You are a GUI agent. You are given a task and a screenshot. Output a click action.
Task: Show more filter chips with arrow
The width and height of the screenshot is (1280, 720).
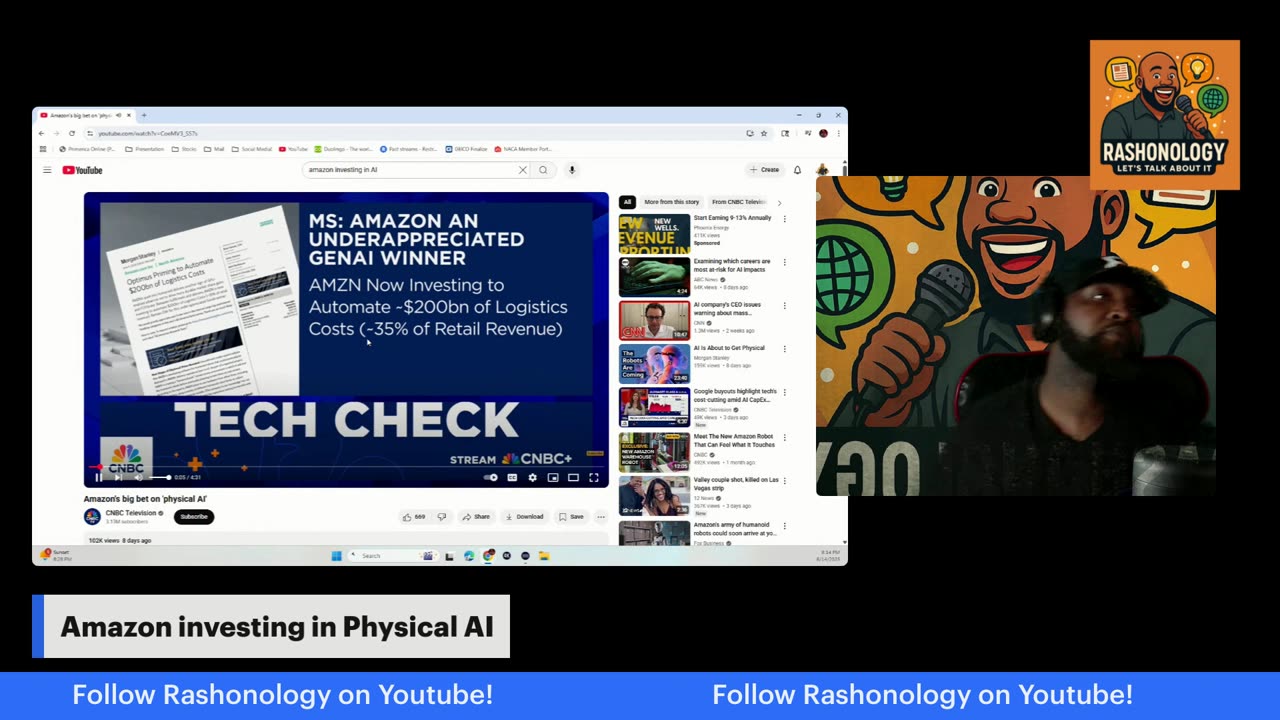point(780,202)
